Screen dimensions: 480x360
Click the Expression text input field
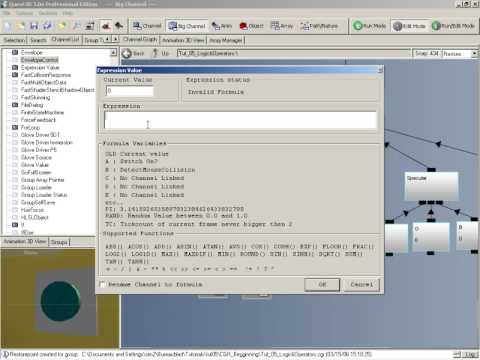[240, 120]
